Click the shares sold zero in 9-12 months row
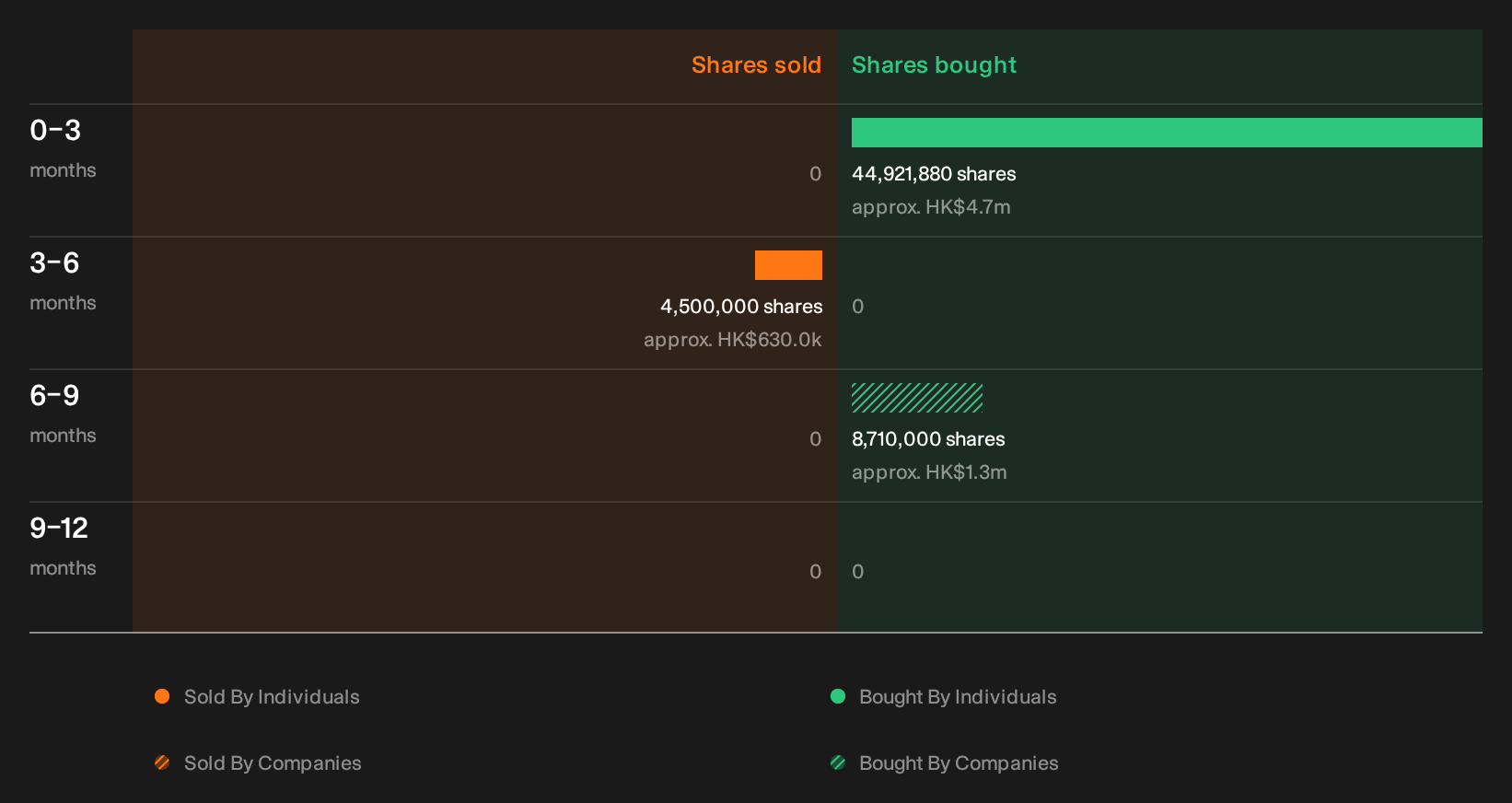1512x803 pixels. (816, 572)
